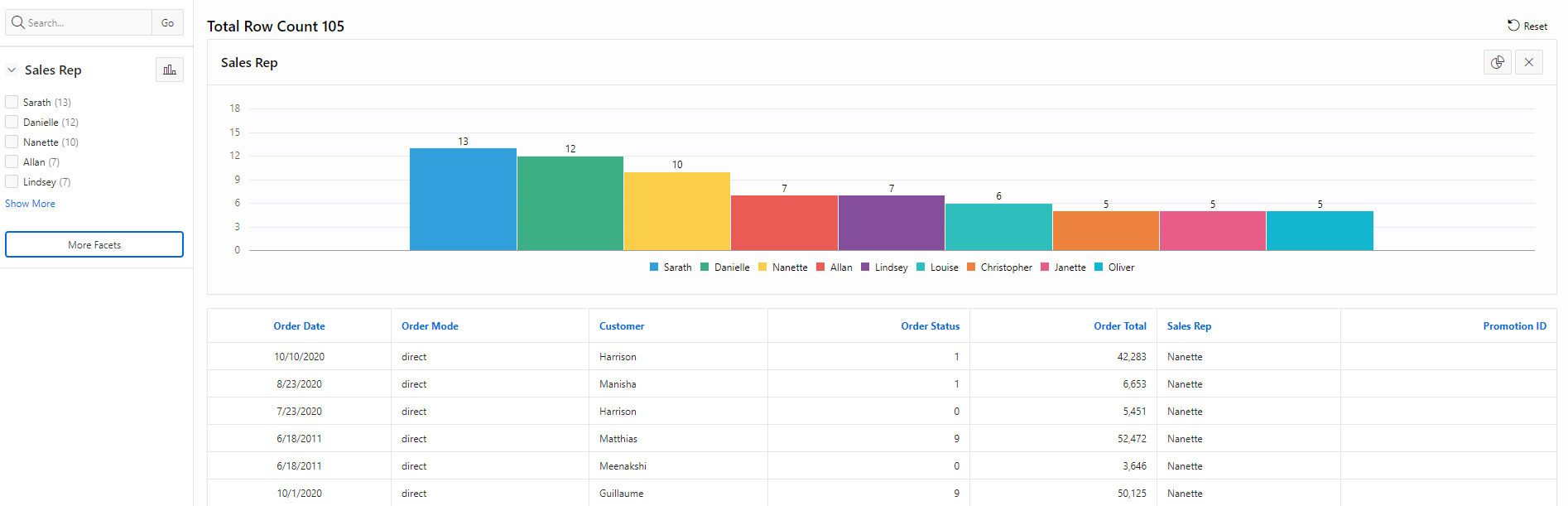Click order total 3,646 cell
1568x506 pixels.
click(x=1063, y=466)
